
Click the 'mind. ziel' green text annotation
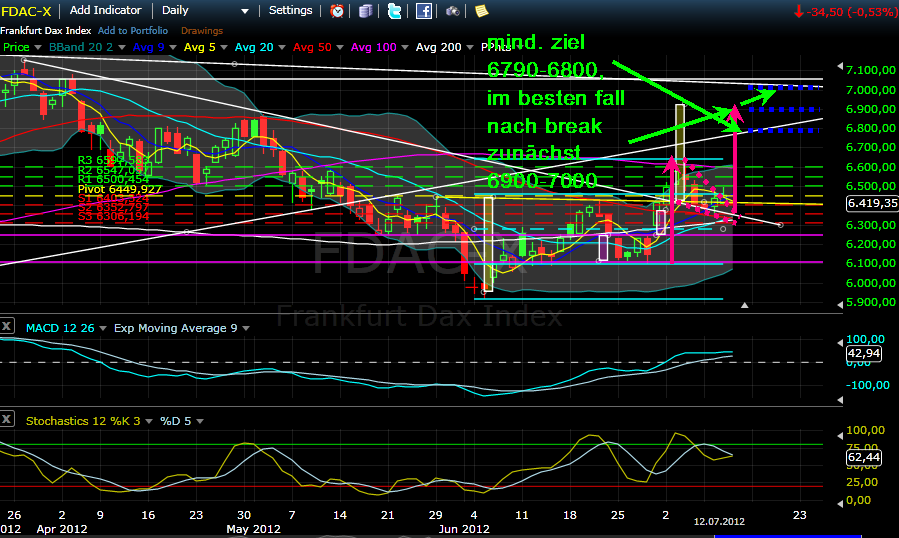pyautogui.click(x=536, y=42)
